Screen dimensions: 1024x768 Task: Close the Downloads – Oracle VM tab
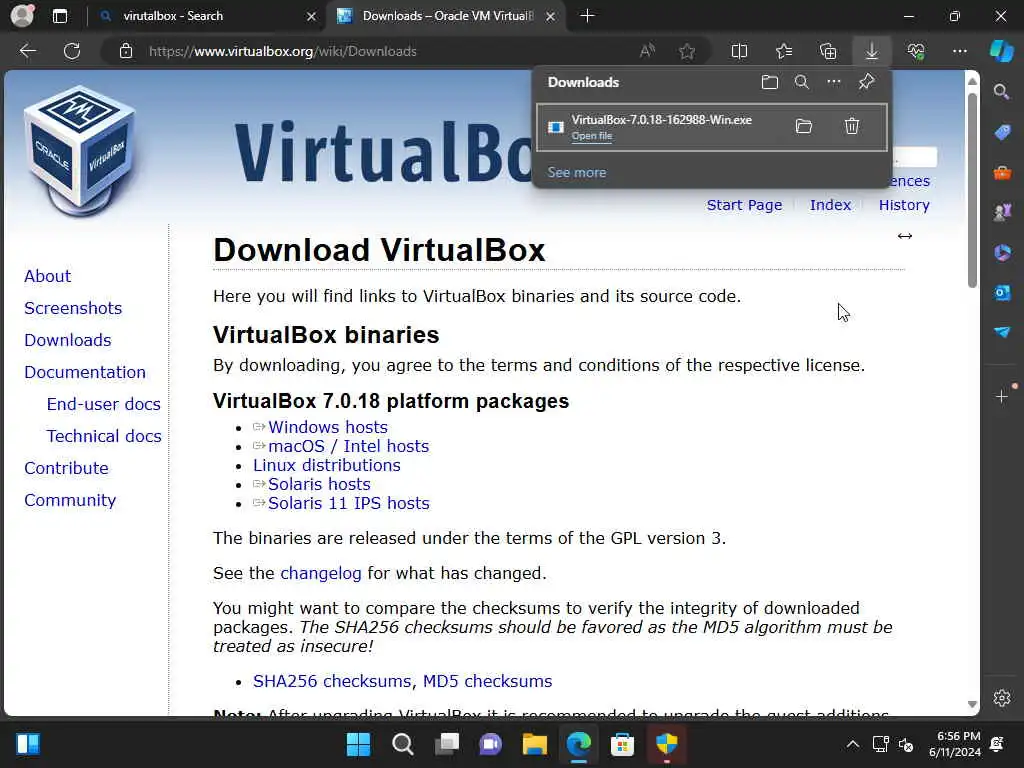(x=551, y=16)
